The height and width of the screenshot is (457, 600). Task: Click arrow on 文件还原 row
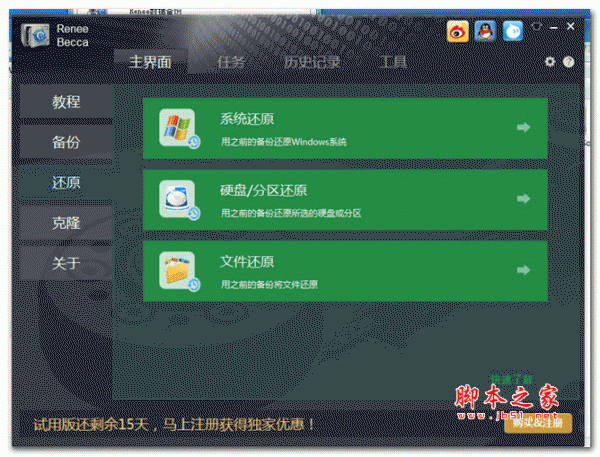[x=523, y=270]
